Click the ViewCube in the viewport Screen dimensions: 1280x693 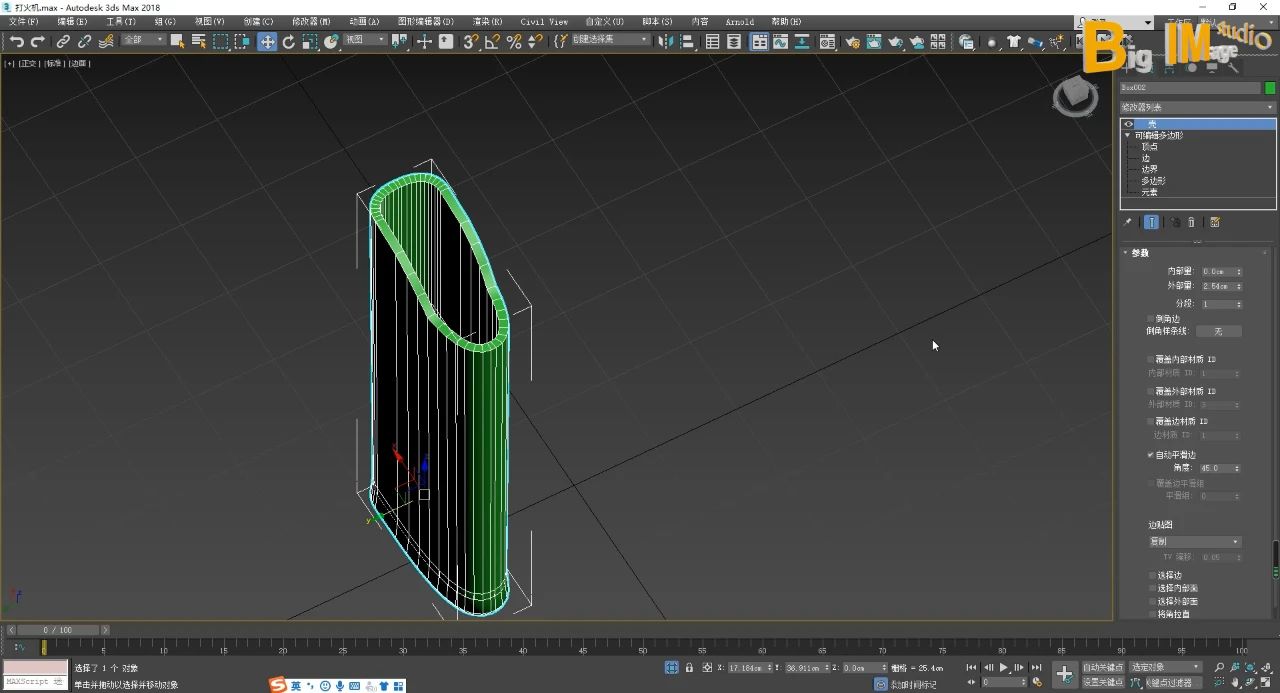click(1075, 95)
